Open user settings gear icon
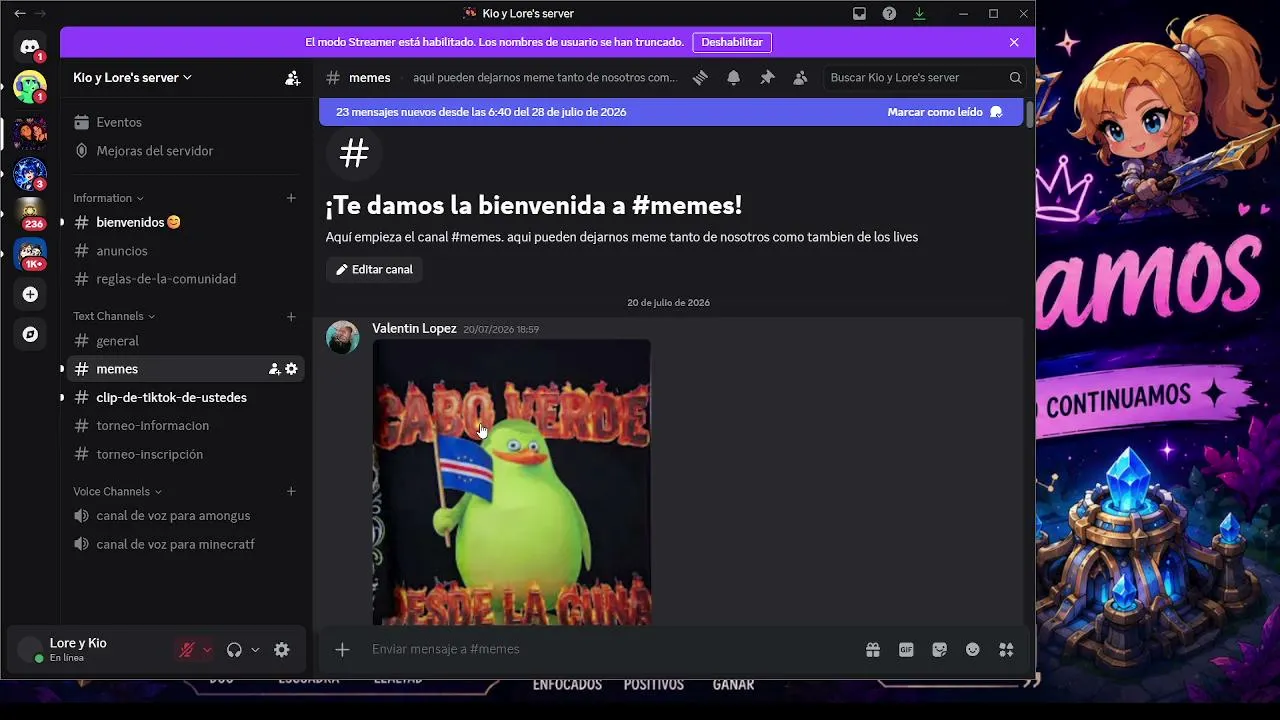Screen dimensions: 1280x720 tap(282, 650)
